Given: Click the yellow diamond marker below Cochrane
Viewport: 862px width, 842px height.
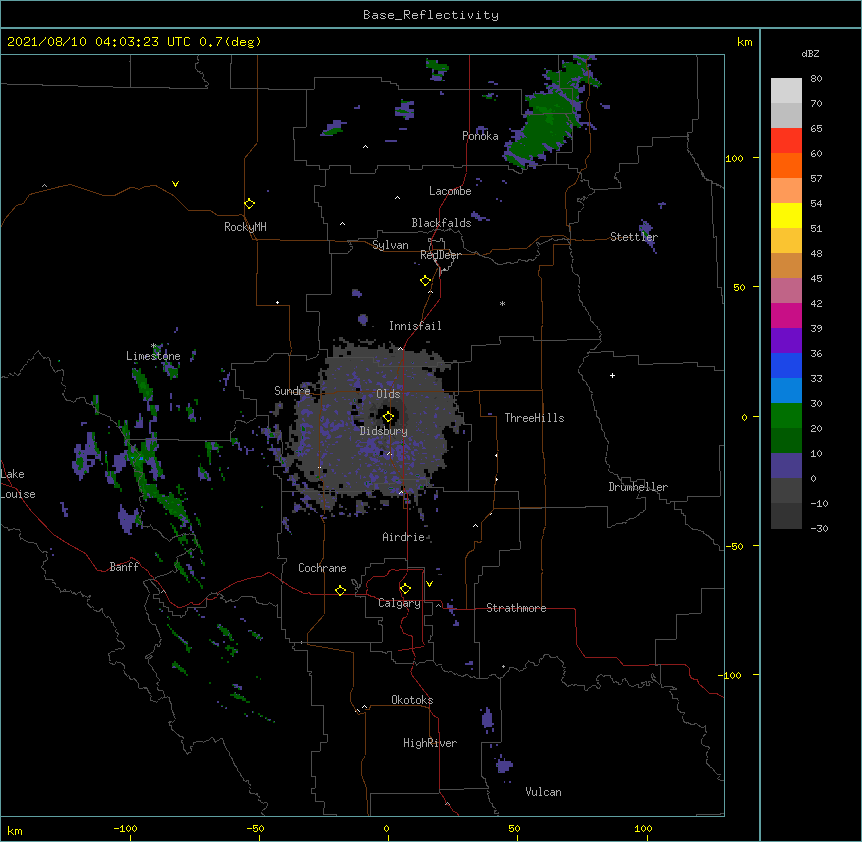Looking at the screenshot, I should click(x=340, y=590).
